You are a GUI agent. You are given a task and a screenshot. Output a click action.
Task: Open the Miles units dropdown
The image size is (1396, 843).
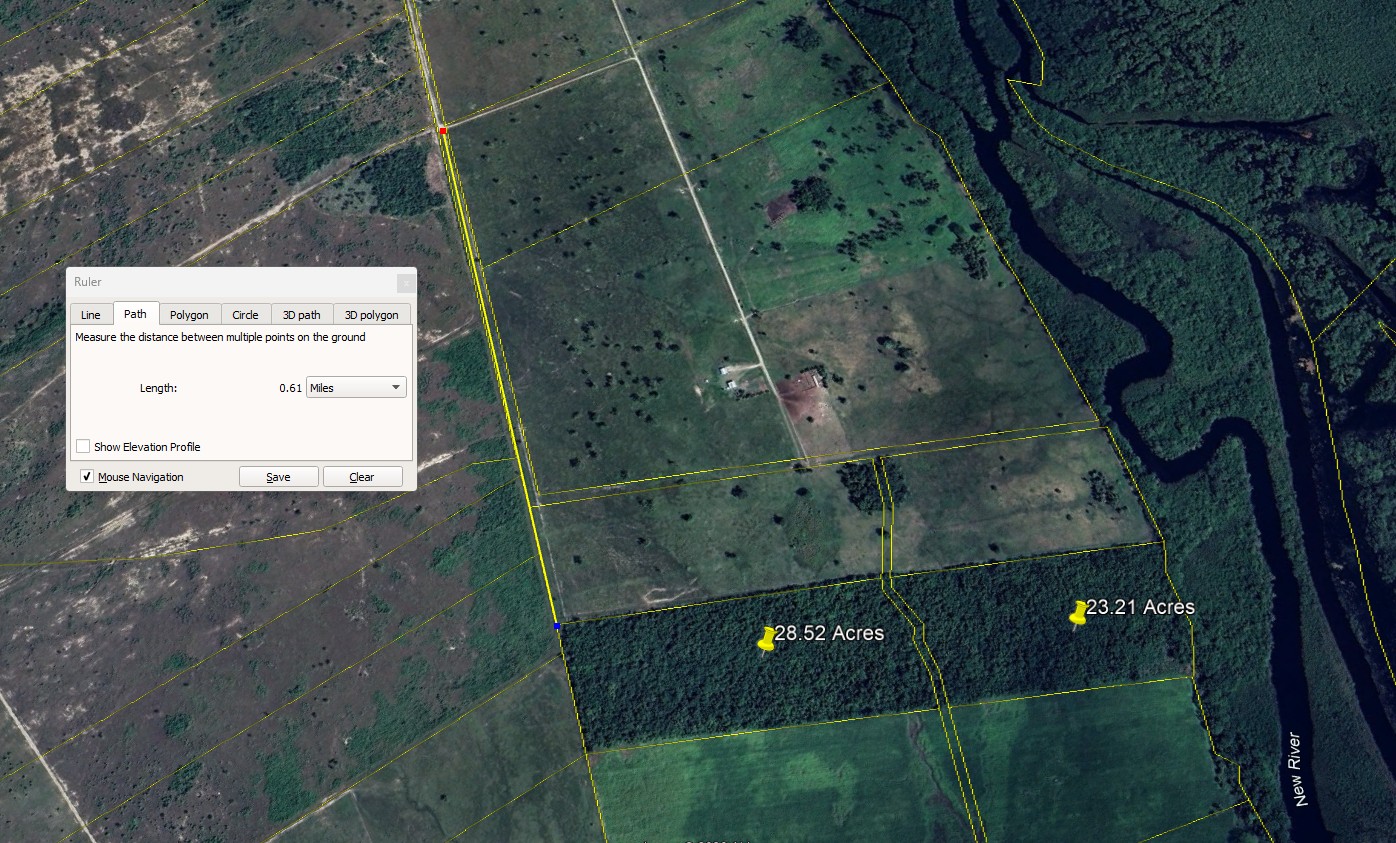point(356,388)
